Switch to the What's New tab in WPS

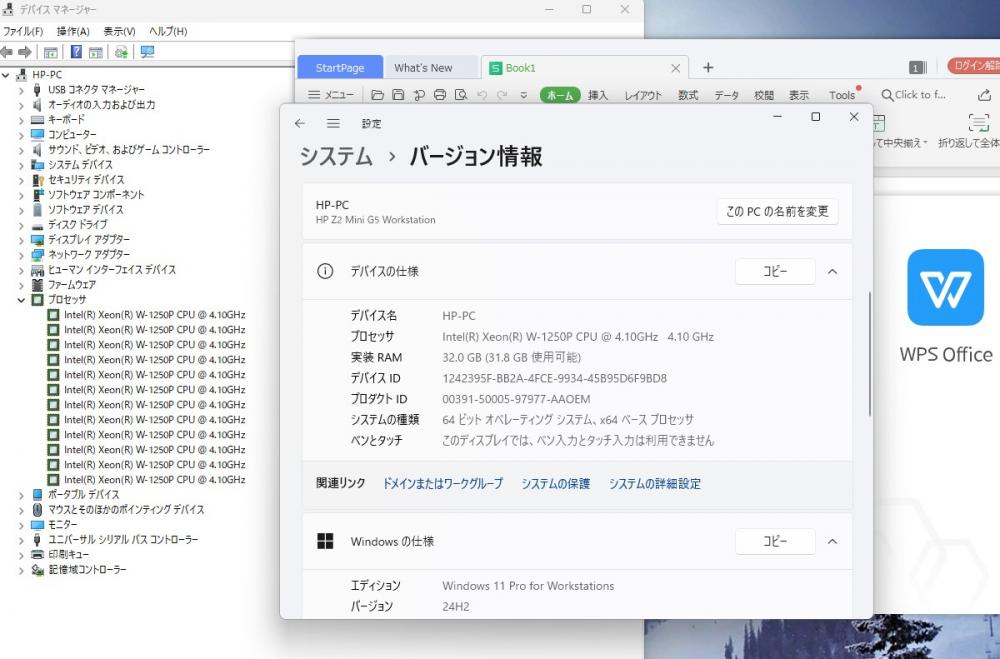coord(423,68)
